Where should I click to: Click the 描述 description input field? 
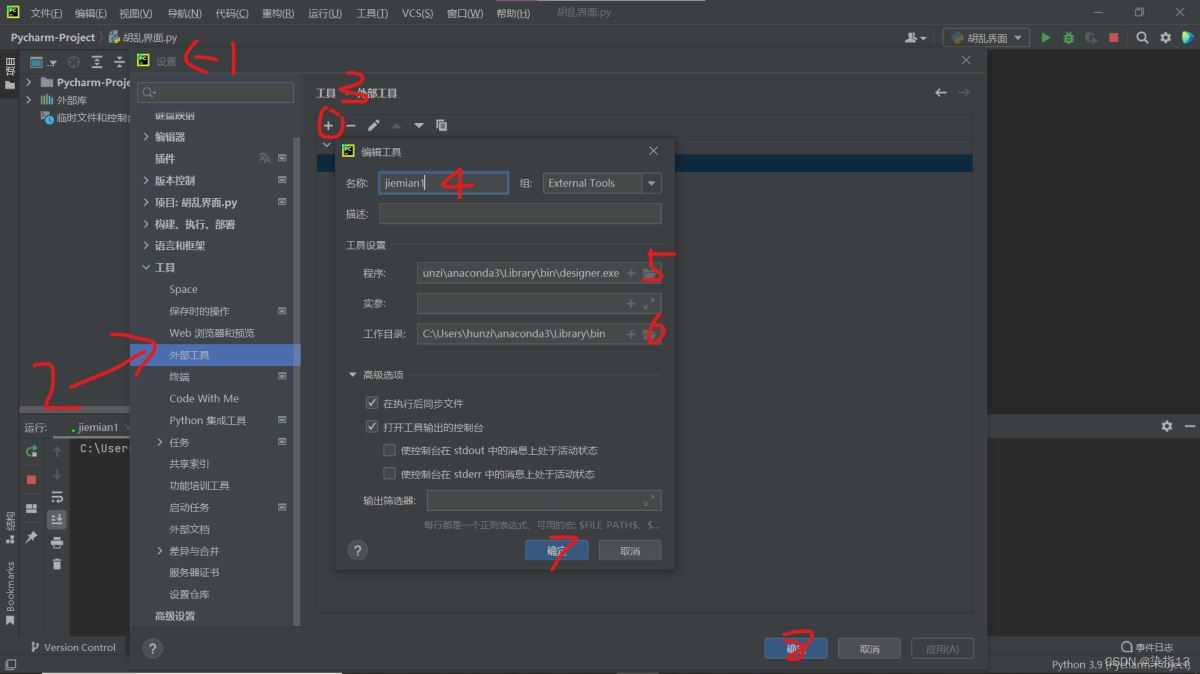[520, 213]
